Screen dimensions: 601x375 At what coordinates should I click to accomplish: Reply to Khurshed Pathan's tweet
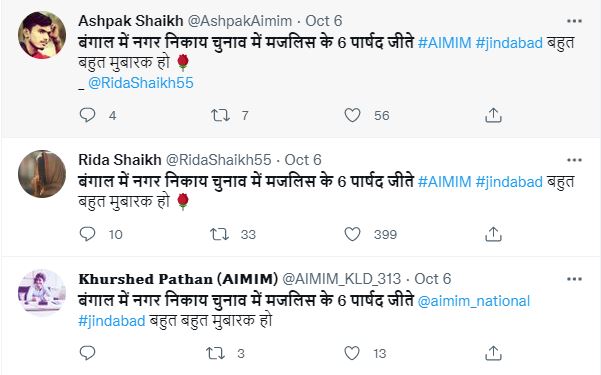pos(87,353)
